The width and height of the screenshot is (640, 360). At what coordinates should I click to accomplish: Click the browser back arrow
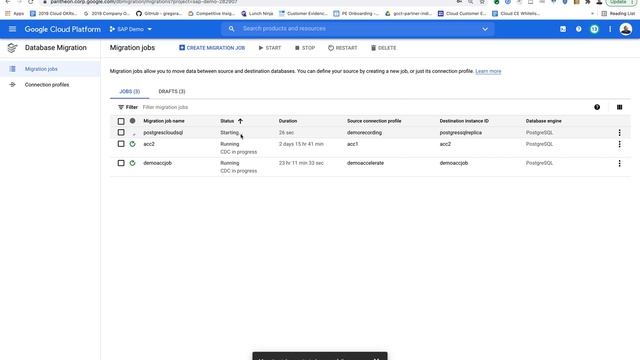coord(8,2)
